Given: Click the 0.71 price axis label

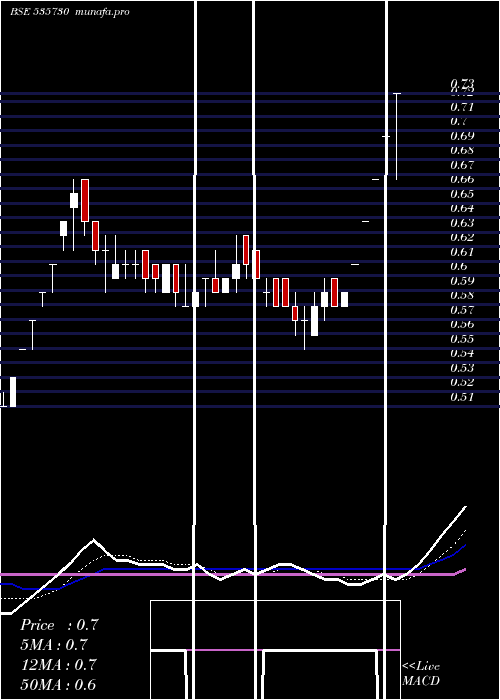Looking at the screenshot, I should 462,107.
